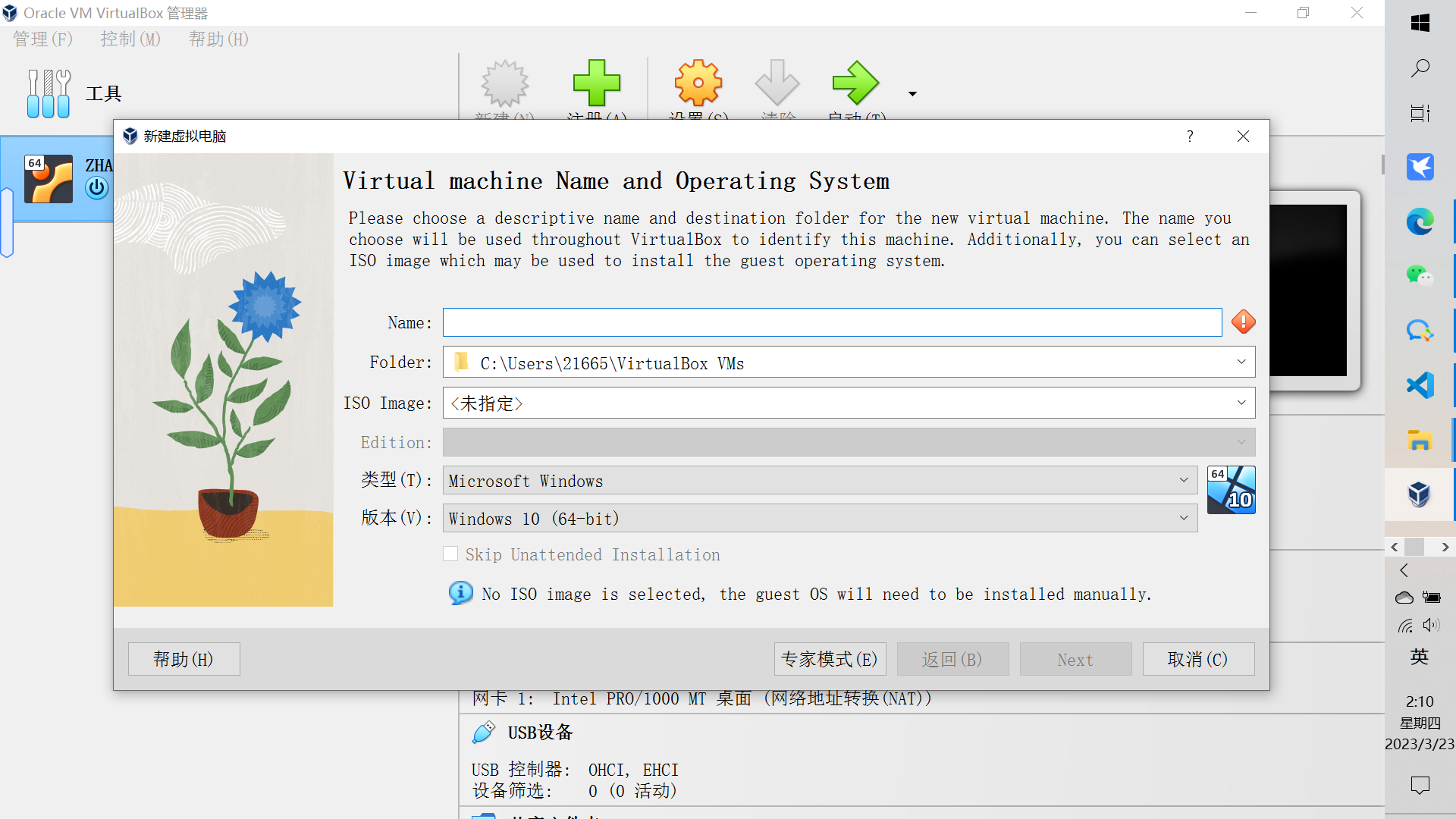Close the New Virtual Machine dialog
The image size is (1456, 819).
pos(1243,136)
